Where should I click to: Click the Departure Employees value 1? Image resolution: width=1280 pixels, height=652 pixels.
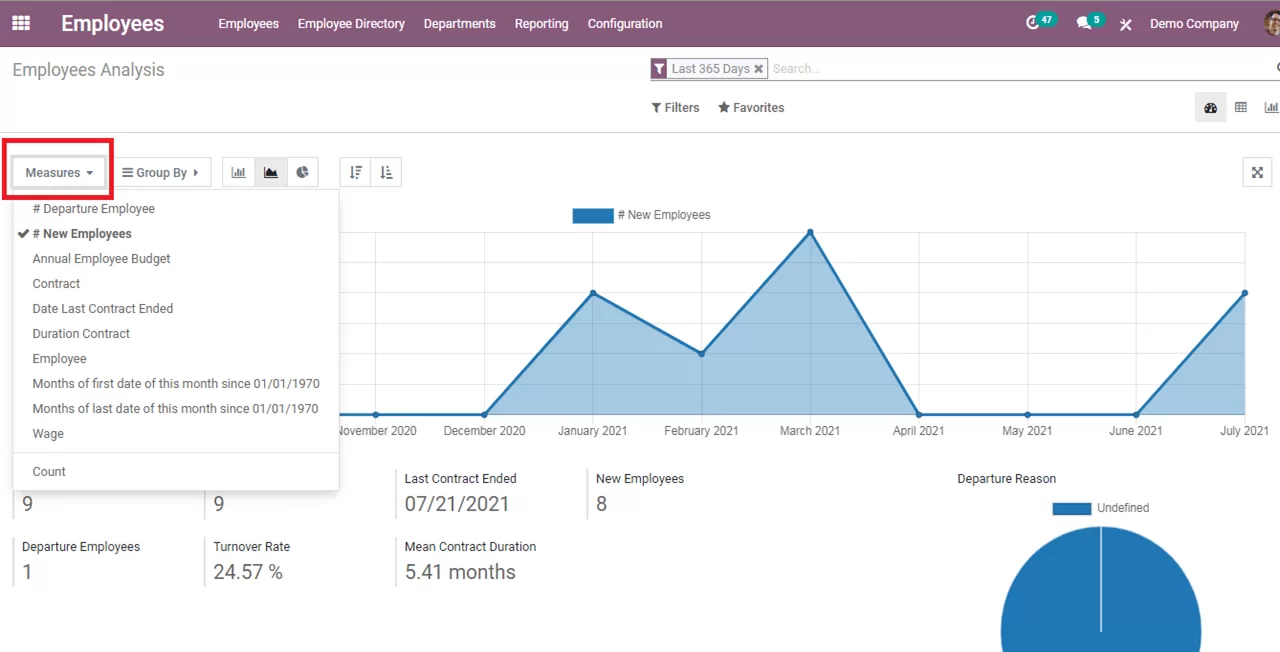click(27, 572)
